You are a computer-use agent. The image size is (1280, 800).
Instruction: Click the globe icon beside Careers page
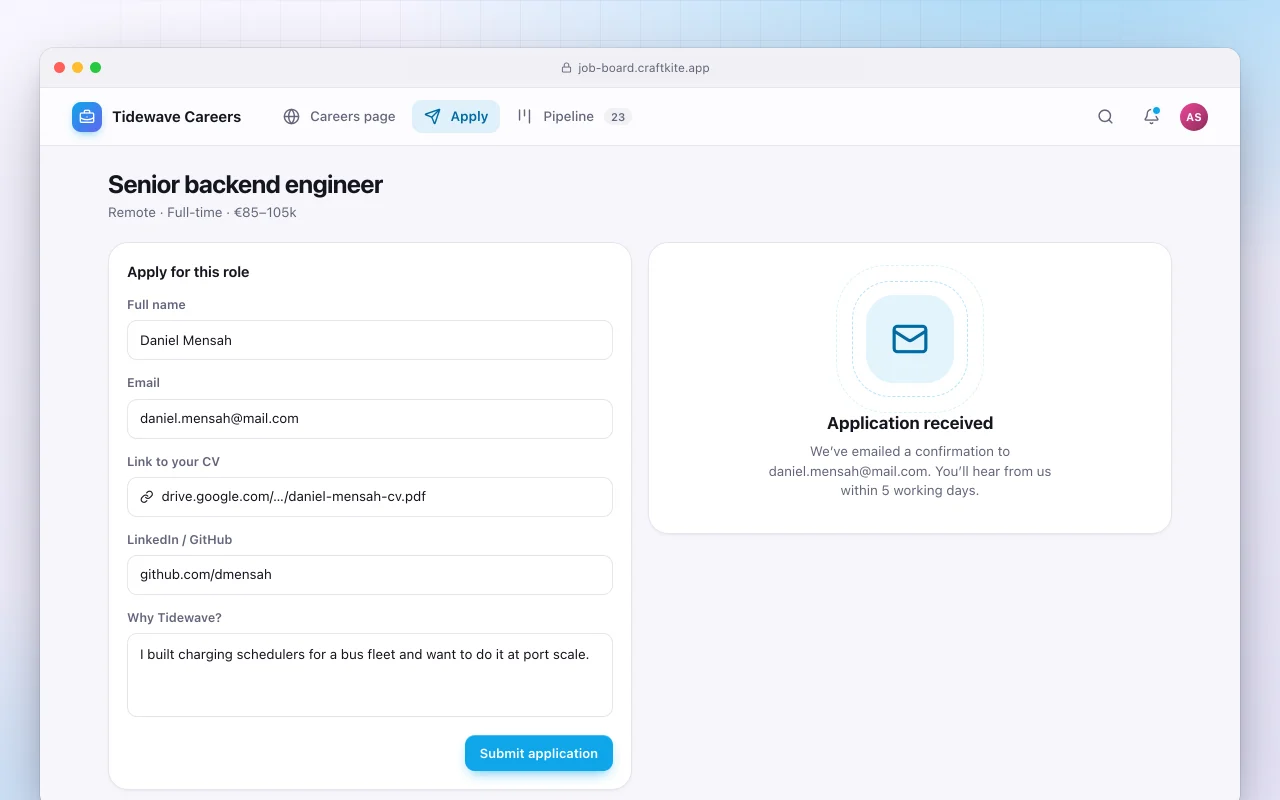pyautogui.click(x=292, y=117)
